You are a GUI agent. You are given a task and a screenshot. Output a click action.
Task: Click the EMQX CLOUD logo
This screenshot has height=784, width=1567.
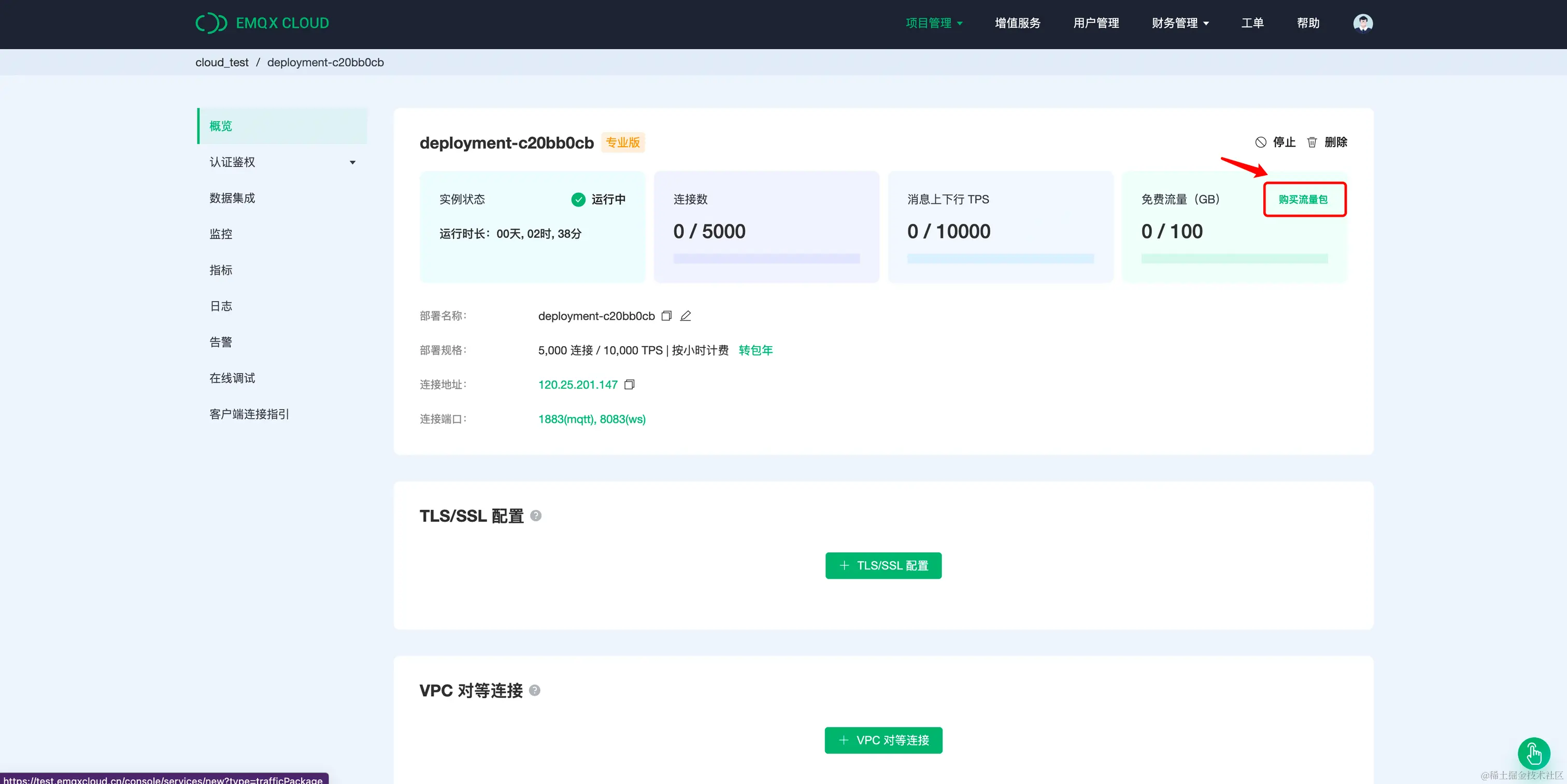262,23
